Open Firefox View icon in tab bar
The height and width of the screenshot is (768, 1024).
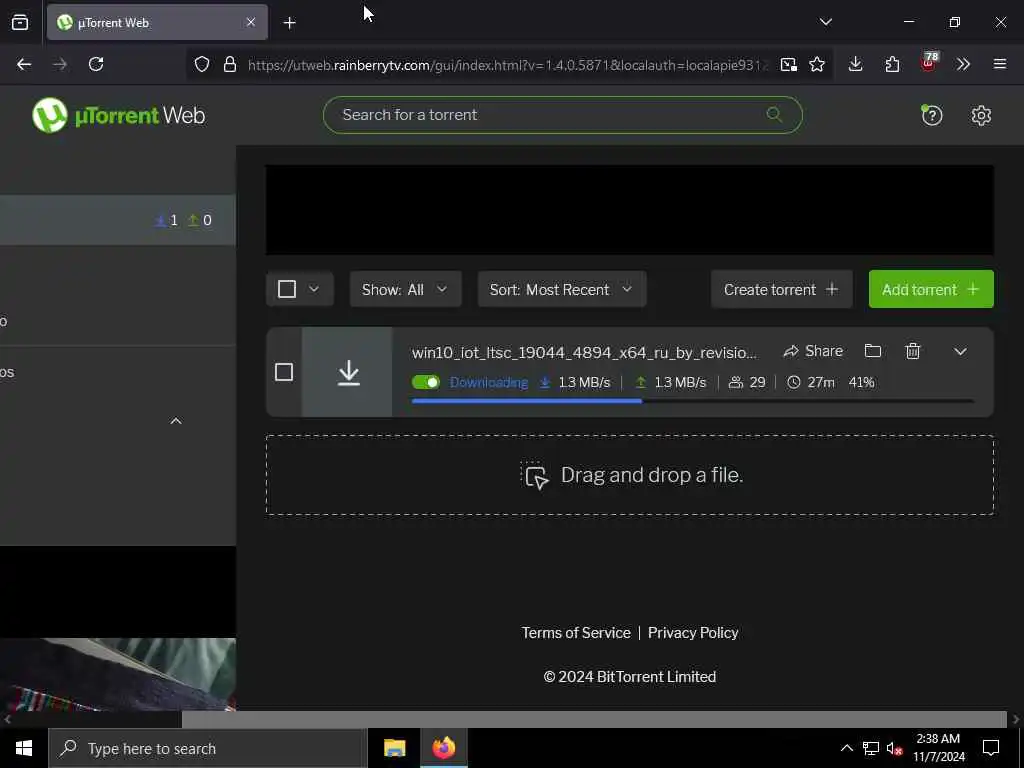(x=20, y=22)
